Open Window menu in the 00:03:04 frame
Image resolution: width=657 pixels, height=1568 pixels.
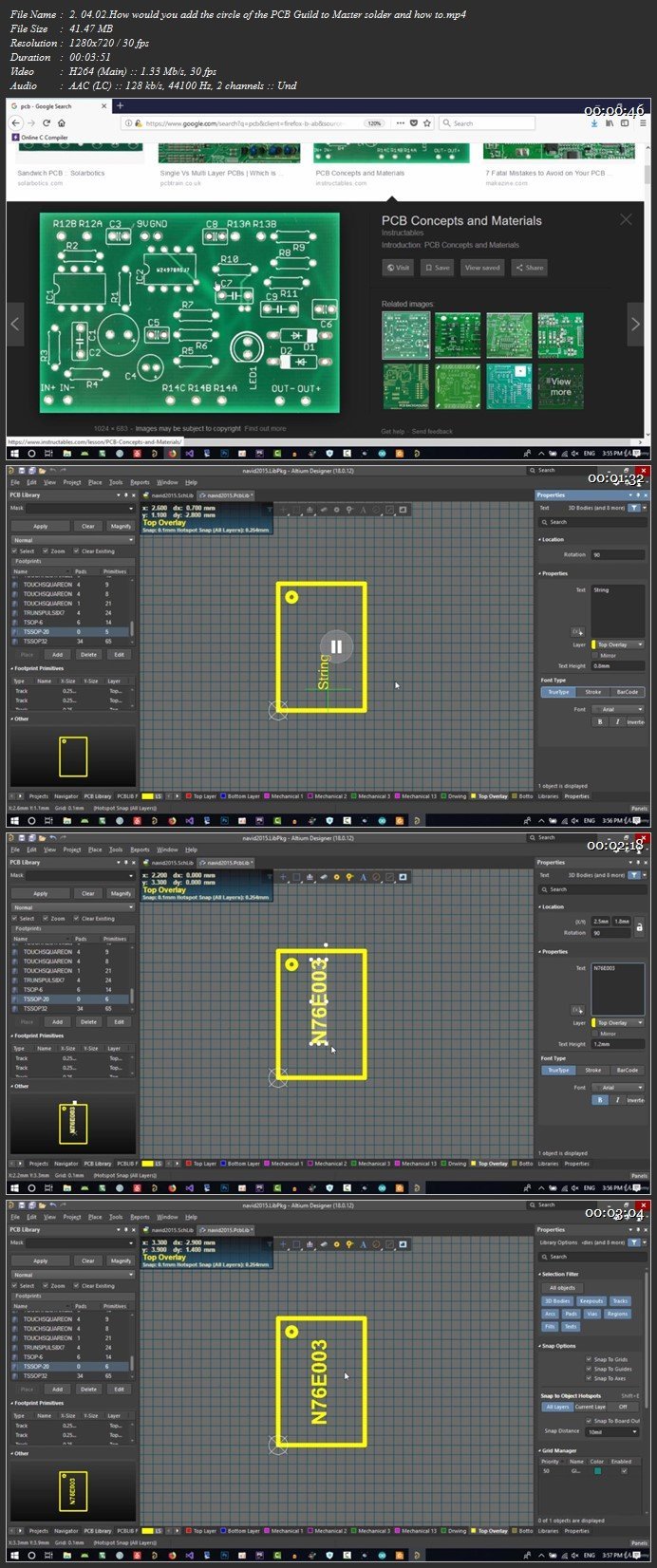click(167, 1217)
